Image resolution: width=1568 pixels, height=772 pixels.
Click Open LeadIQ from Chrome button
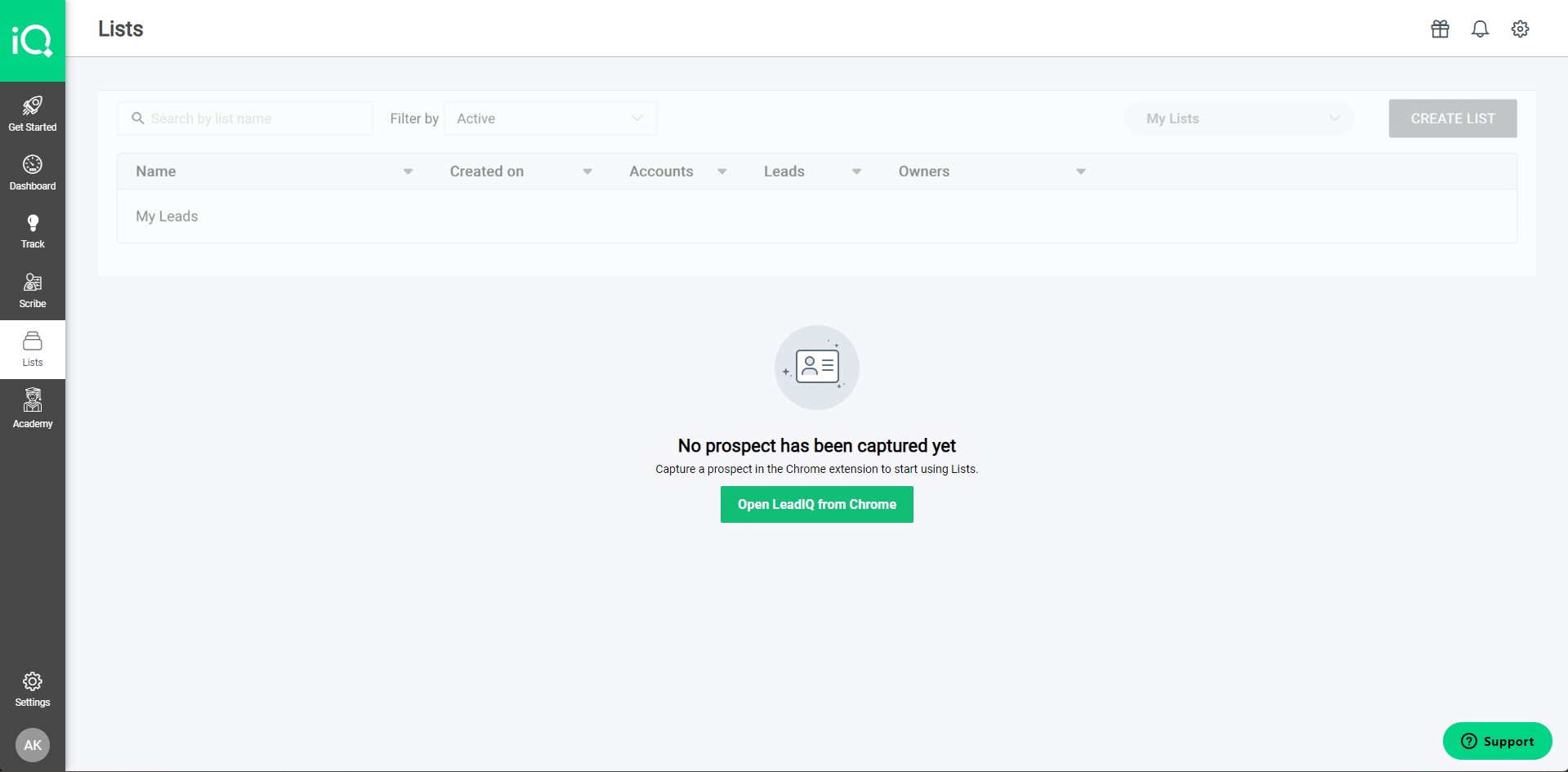817,505
